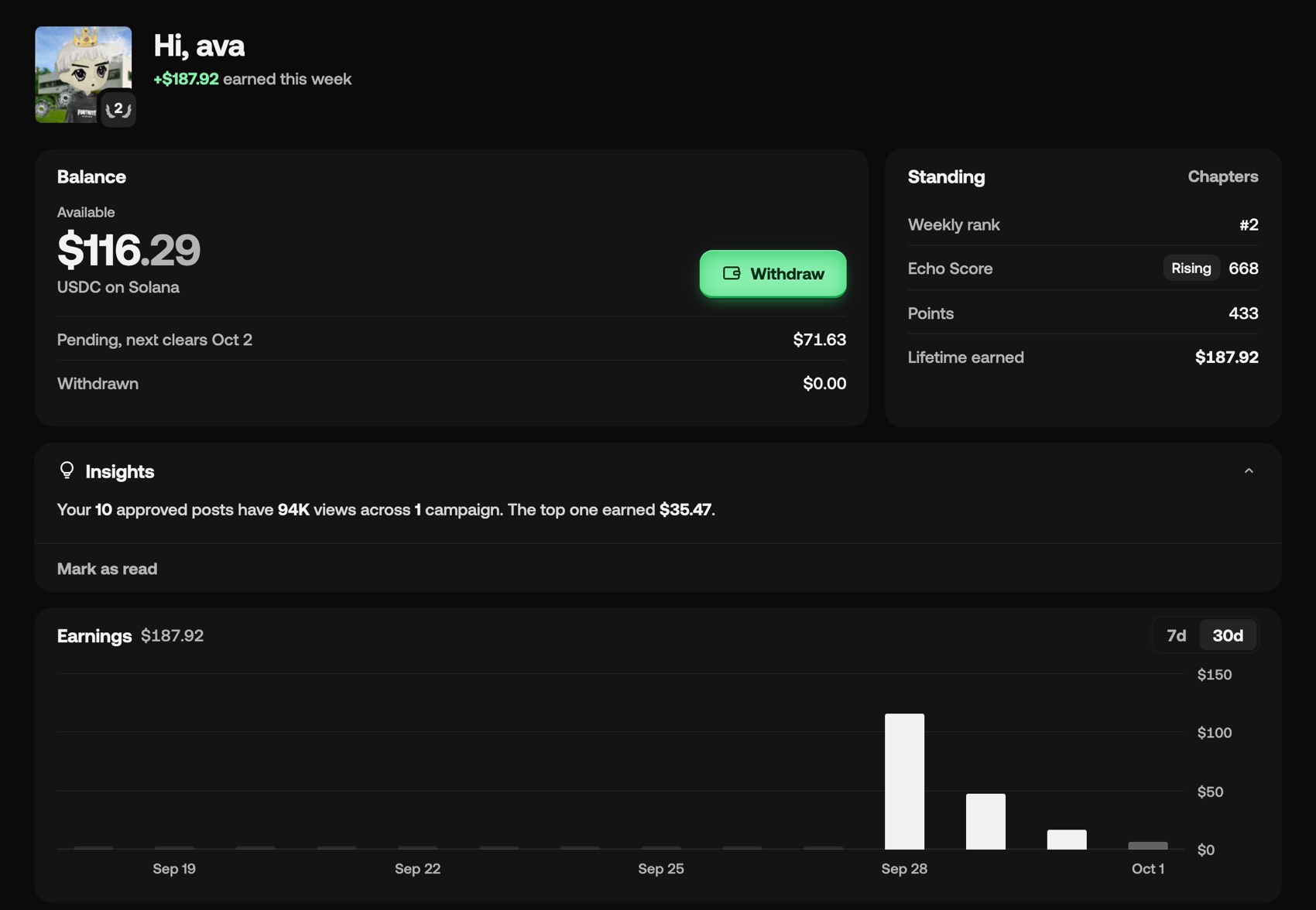The image size is (1316, 910).
Task: Switch earnings chart to 7d
Action: 1176,635
